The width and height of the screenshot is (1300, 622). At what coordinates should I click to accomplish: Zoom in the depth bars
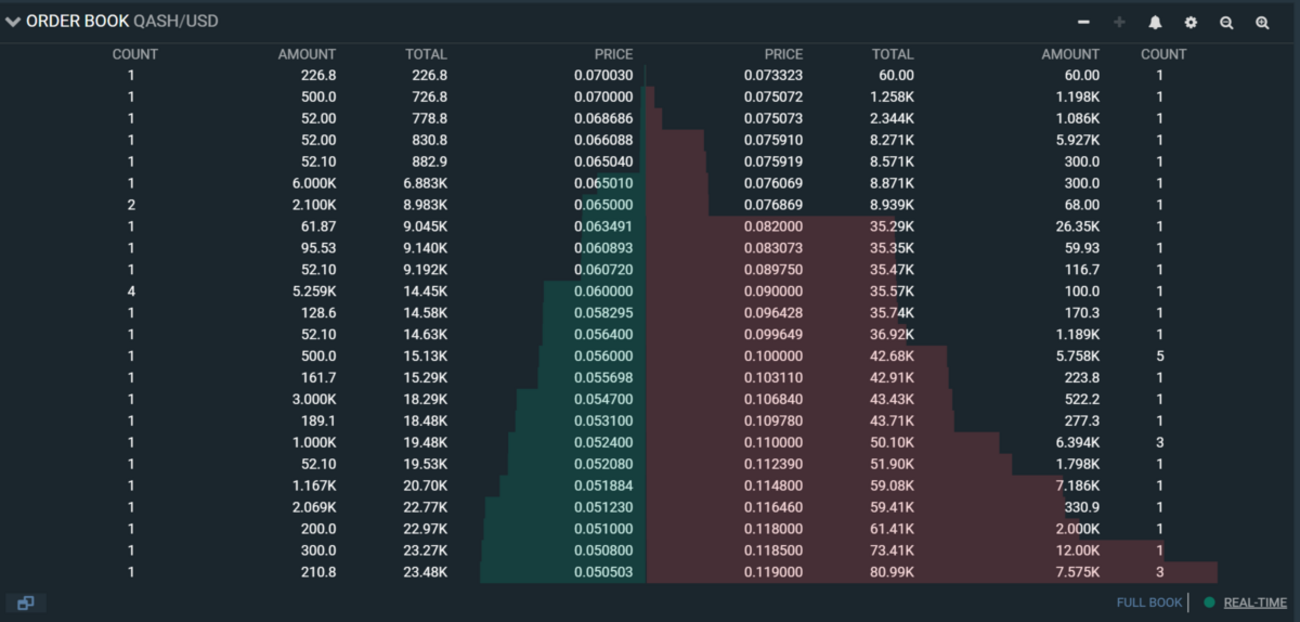[1263, 22]
